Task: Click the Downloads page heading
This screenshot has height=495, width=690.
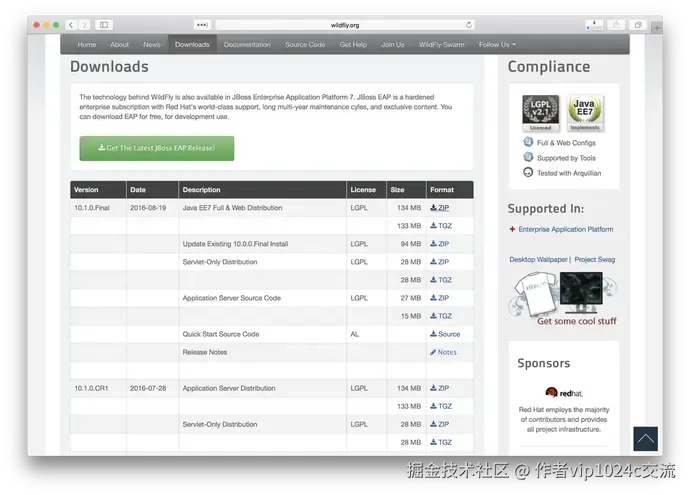Action: (110, 67)
